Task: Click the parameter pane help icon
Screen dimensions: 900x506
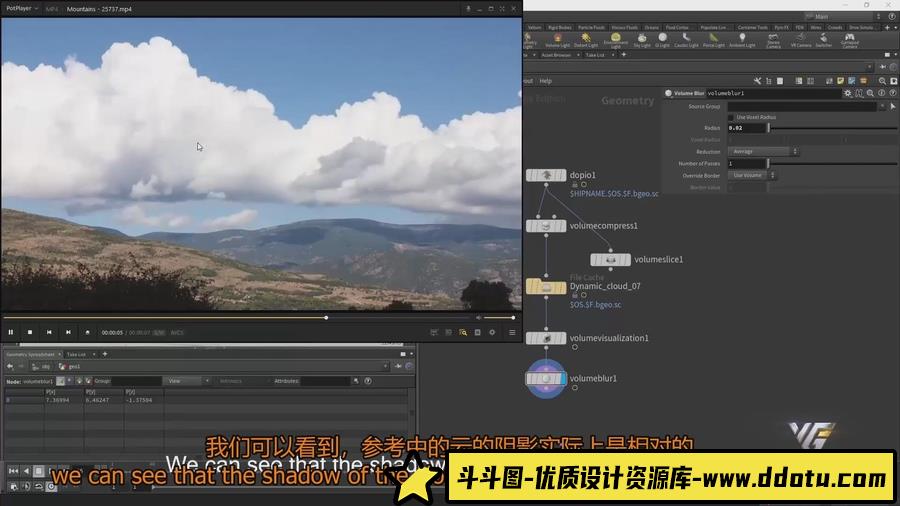Action: tap(893, 93)
